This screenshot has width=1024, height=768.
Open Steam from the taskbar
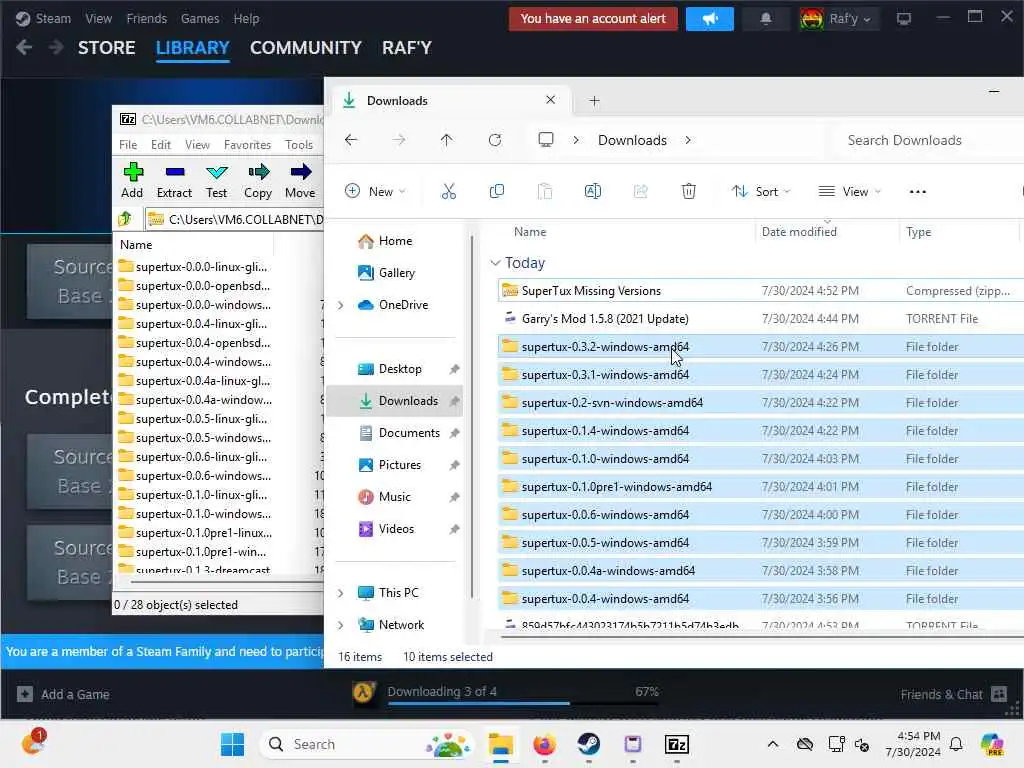pos(588,744)
